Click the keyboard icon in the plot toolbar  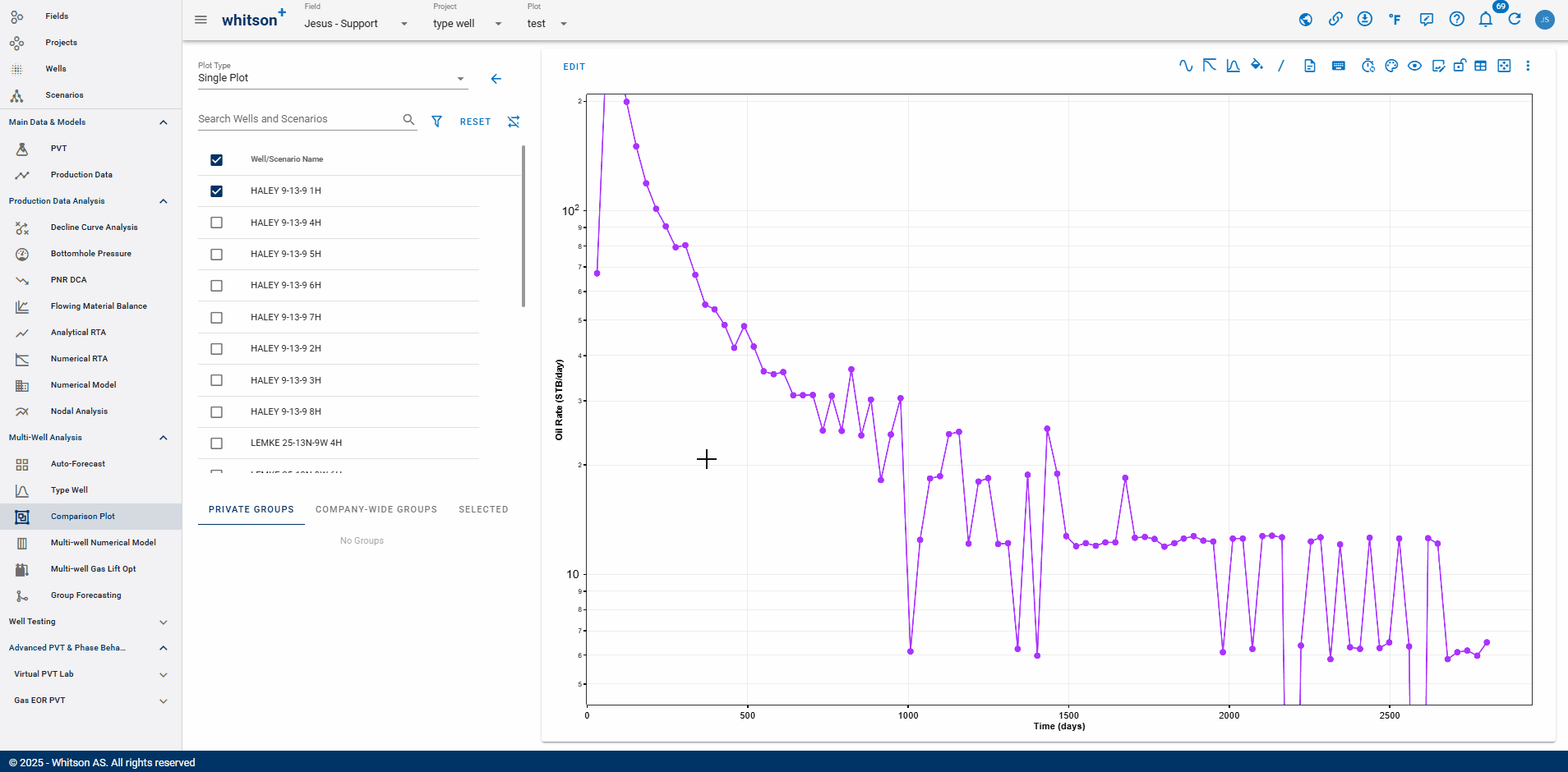pos(1339,65)
